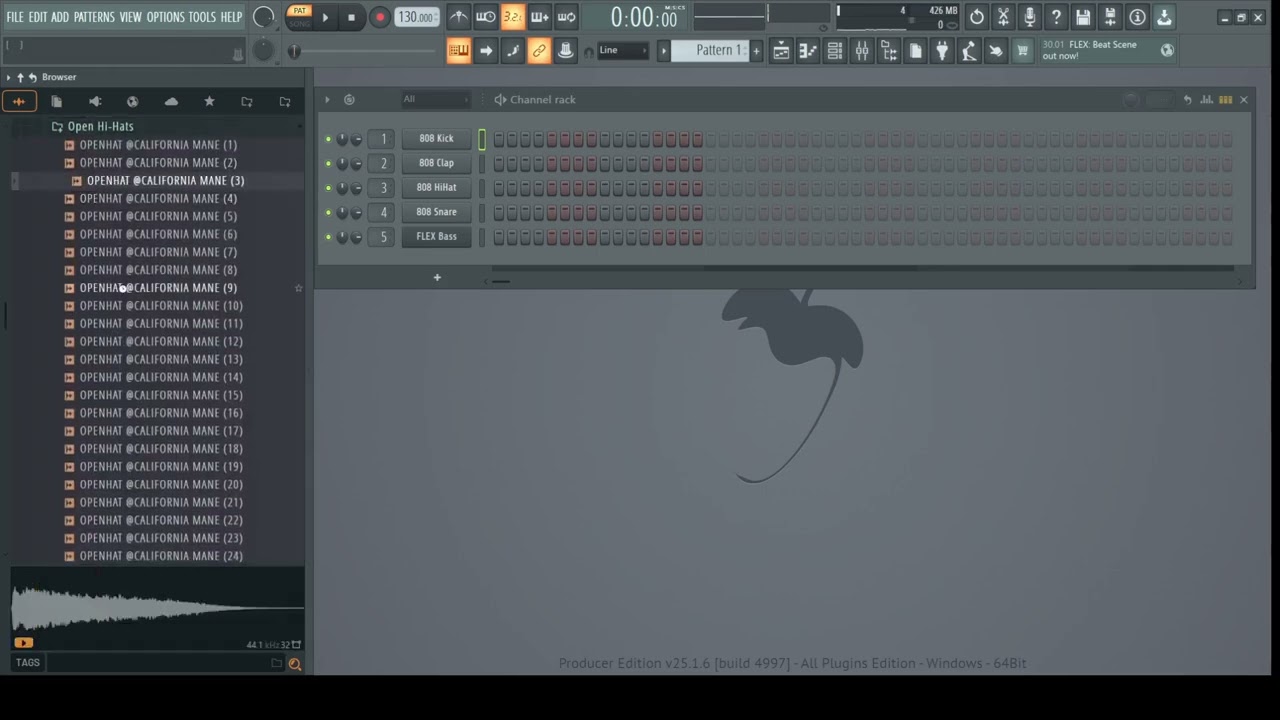Start playback with the play button
Viewport: 1280px width, 720px height.
pyautogui.click(x=325, y=17)
